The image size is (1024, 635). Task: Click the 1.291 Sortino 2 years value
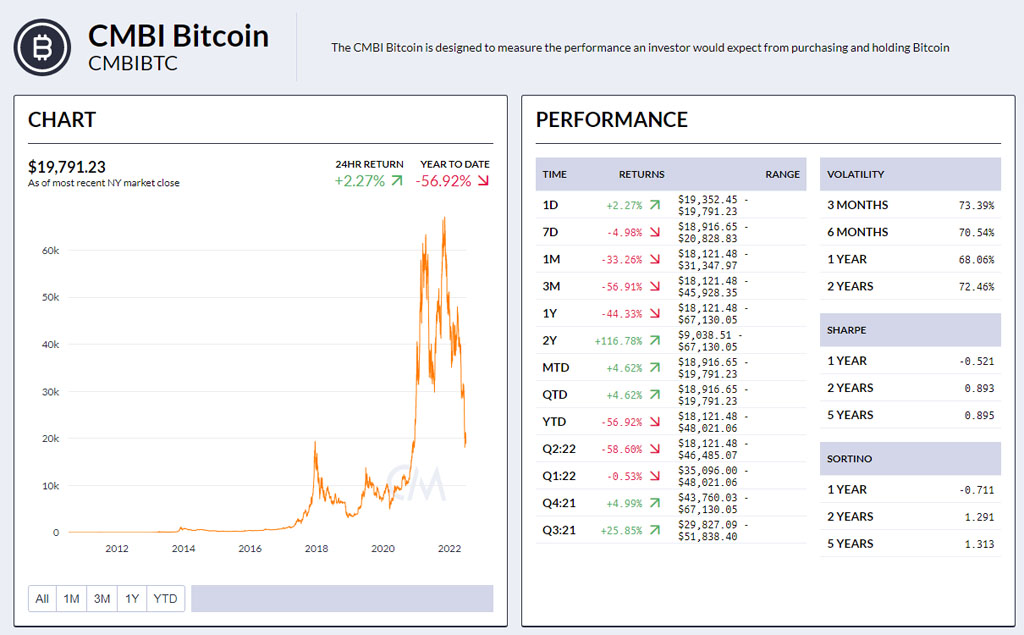point(979,517)
